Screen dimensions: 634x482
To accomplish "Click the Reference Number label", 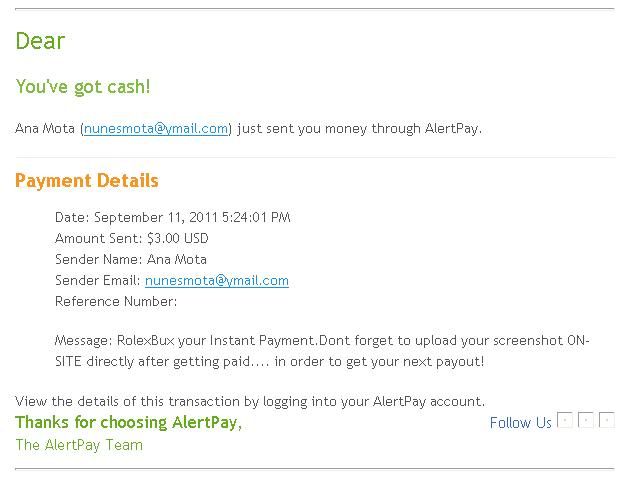I will [x=116, y=301].
